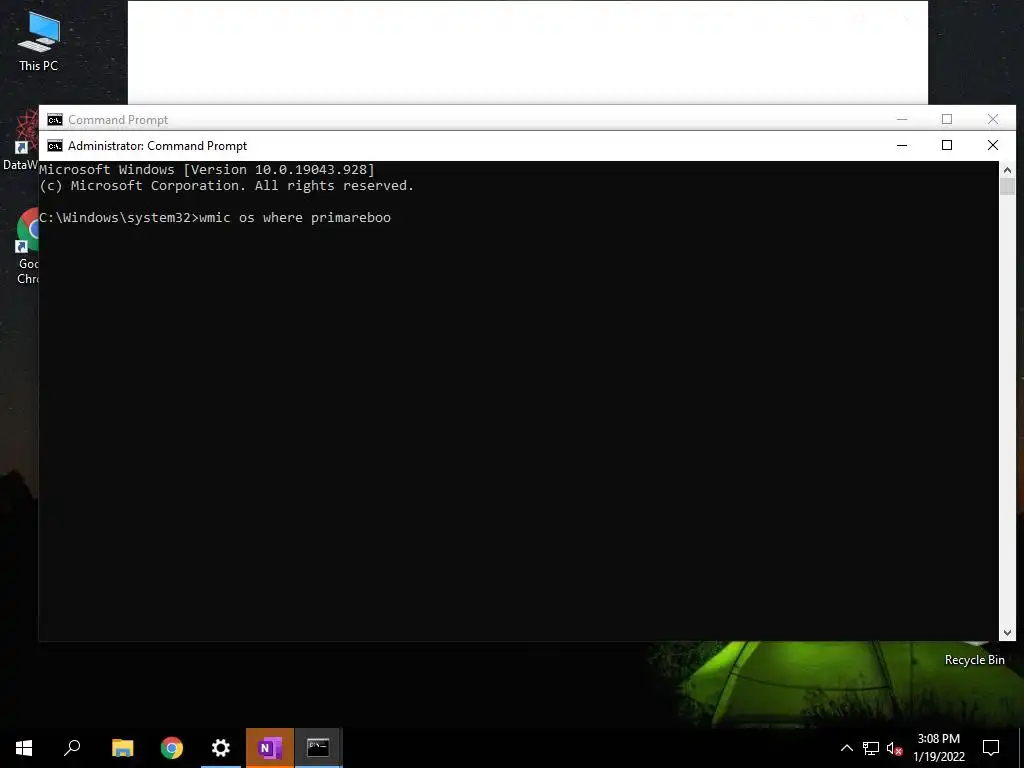Open the taskbar search magnifier
1024x768 pixels.
[x=72, y=748]
